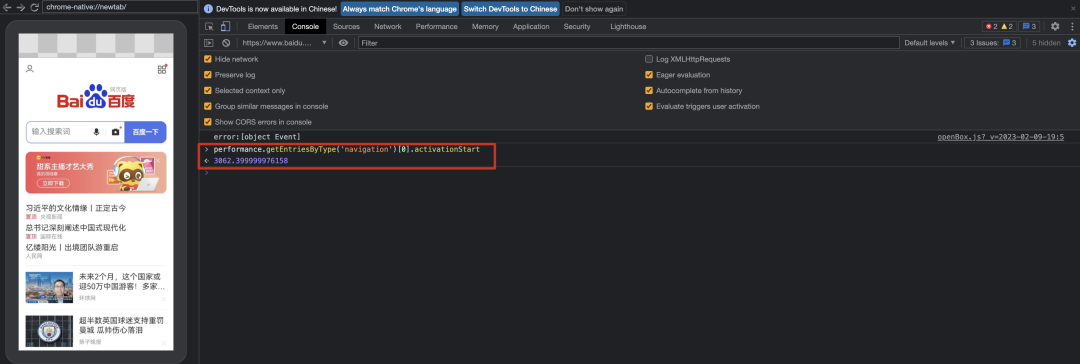This screenshot has height=364, width=1080.
Task: Toggle the device toolbar icon
Action: coord(225,26)
